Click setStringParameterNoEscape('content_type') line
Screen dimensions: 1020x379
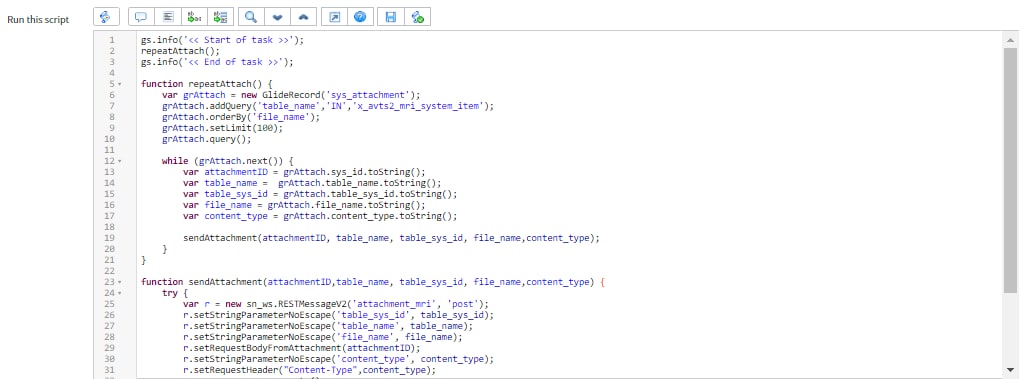coord(338,359)
